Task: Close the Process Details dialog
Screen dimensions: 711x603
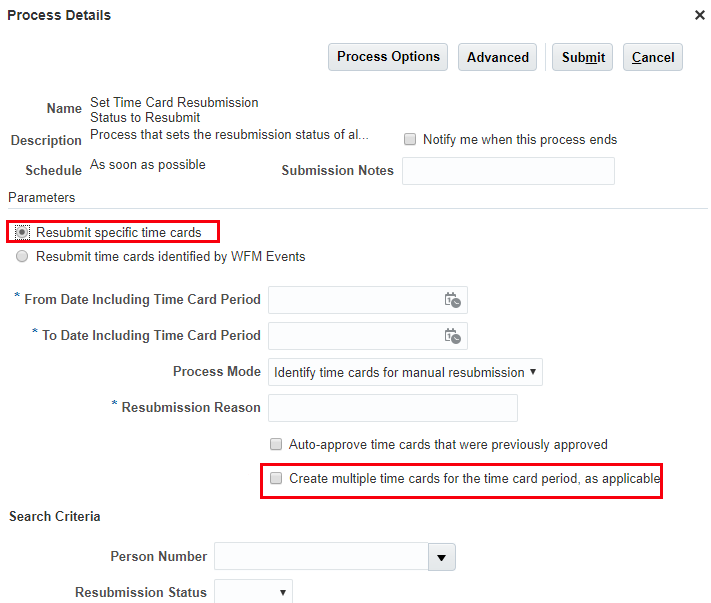Action: coord(699,15)
